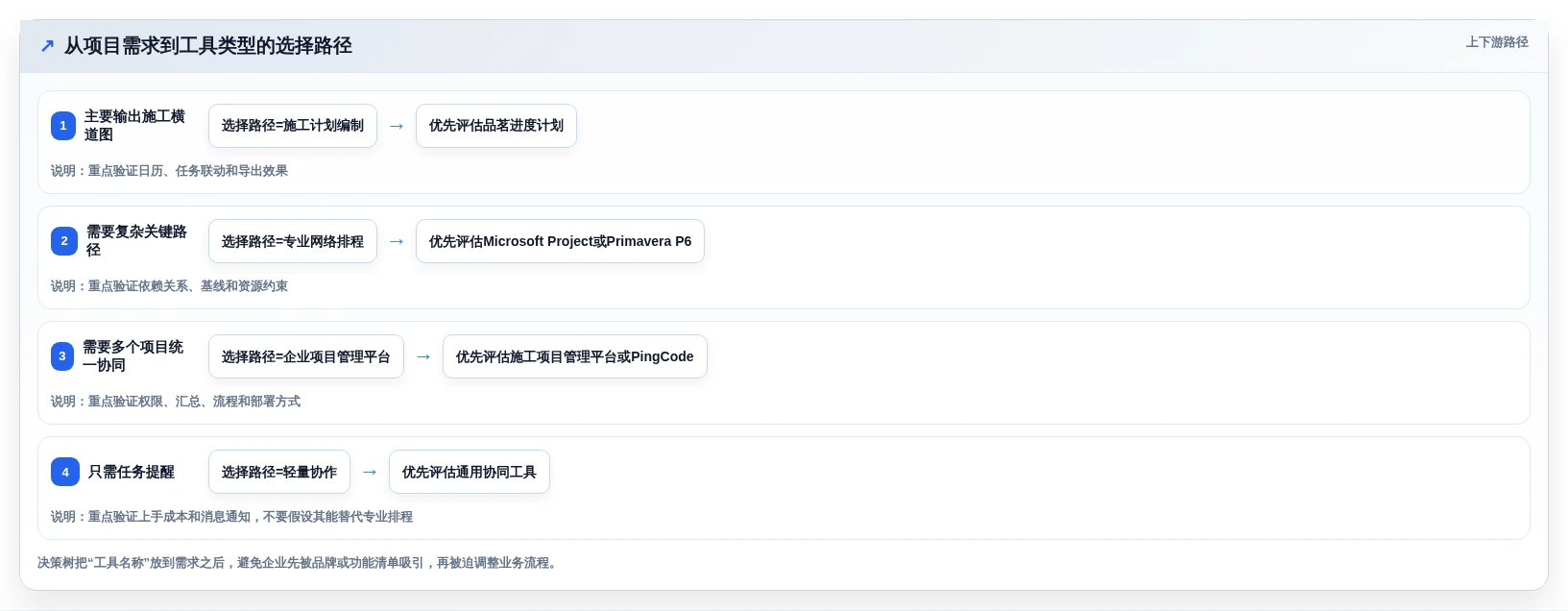
Task: Click the 需要多个项目统一协同 heading
Action: tap(133, 356)
